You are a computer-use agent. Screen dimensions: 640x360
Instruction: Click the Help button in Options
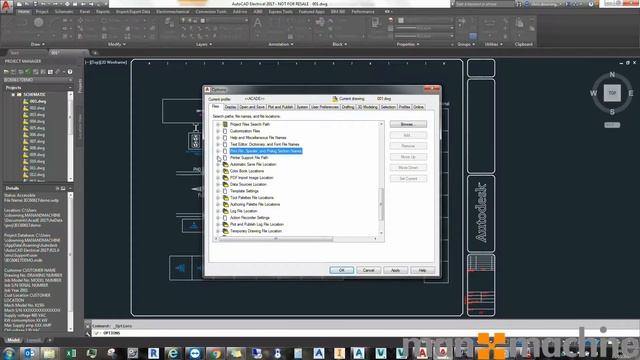point(422,270)
